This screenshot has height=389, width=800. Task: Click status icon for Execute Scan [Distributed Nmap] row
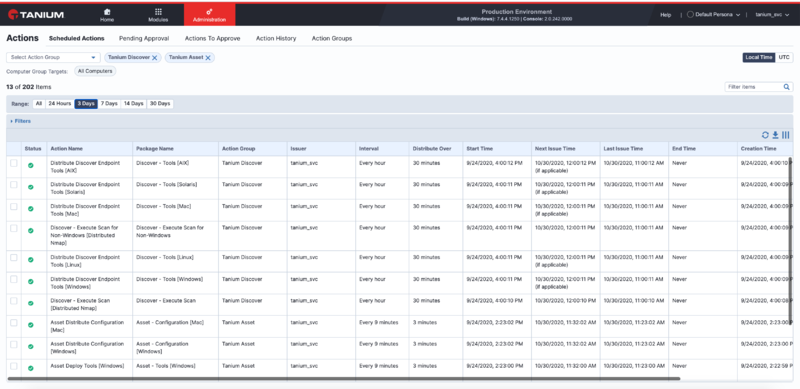31,303
